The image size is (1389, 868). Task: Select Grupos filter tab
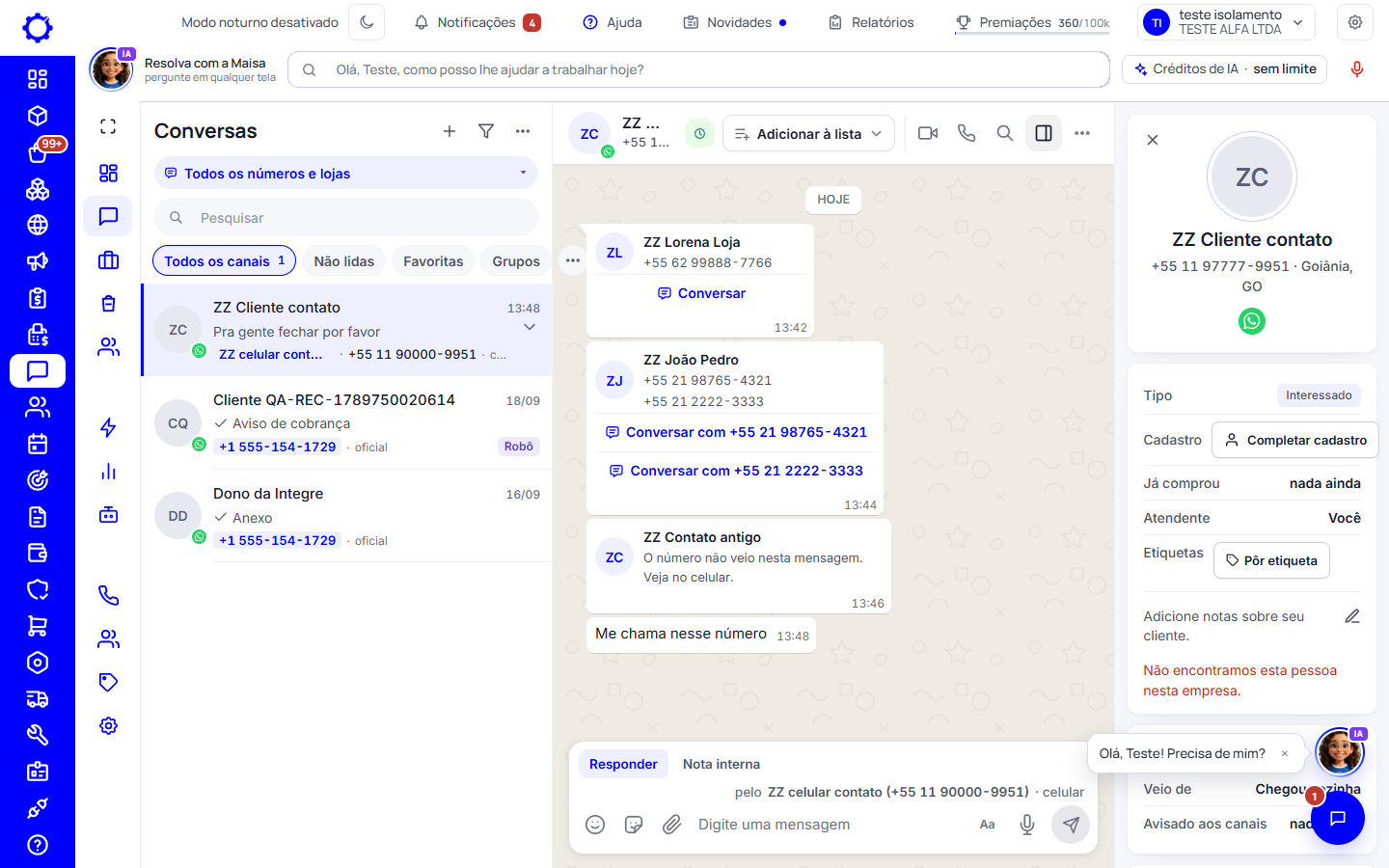click(516, 261)
